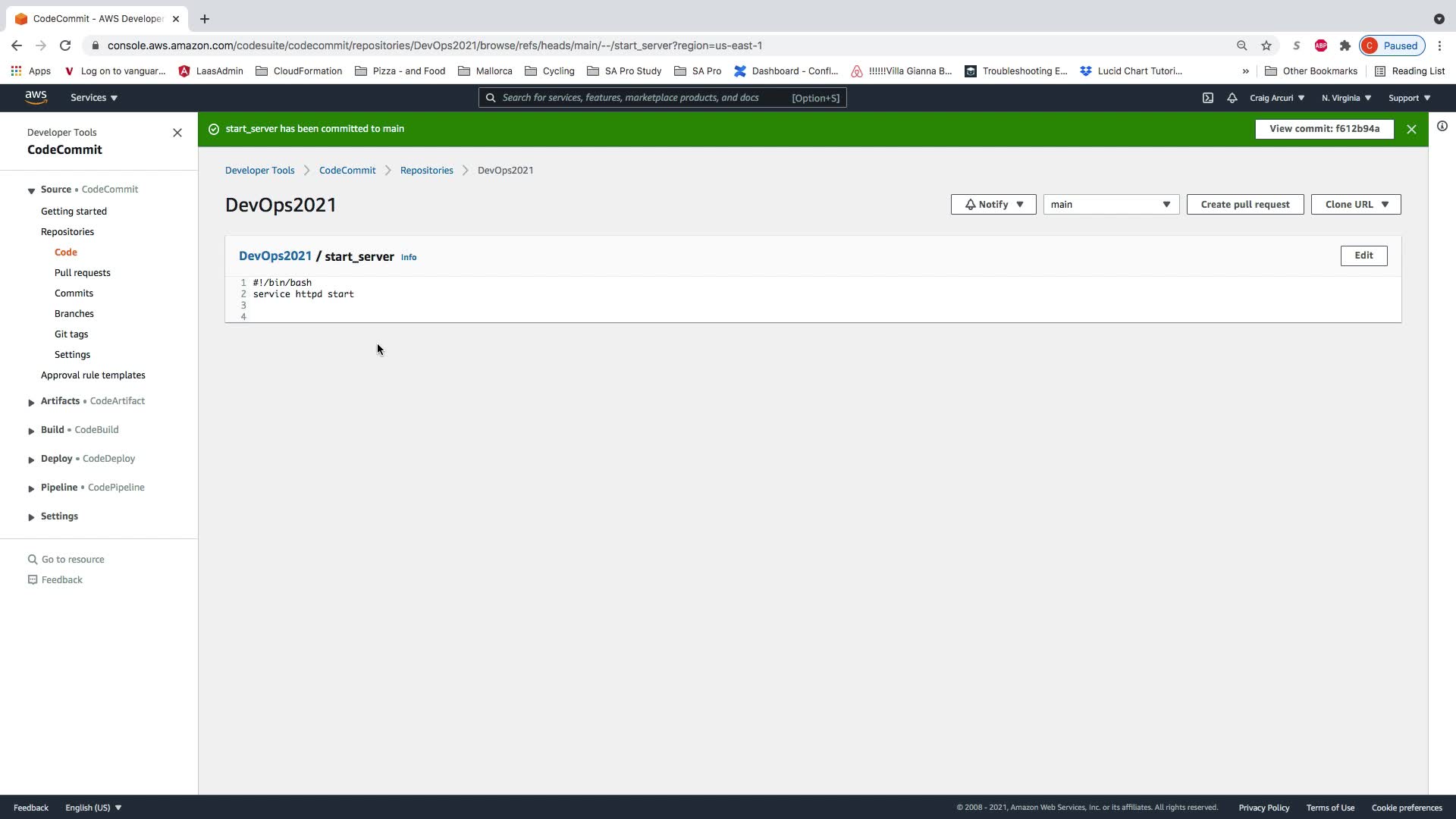The width and height of the screenshot is (1456, 819).
Task: Click the Edit button for start_server
Action: coord(1363,256)
